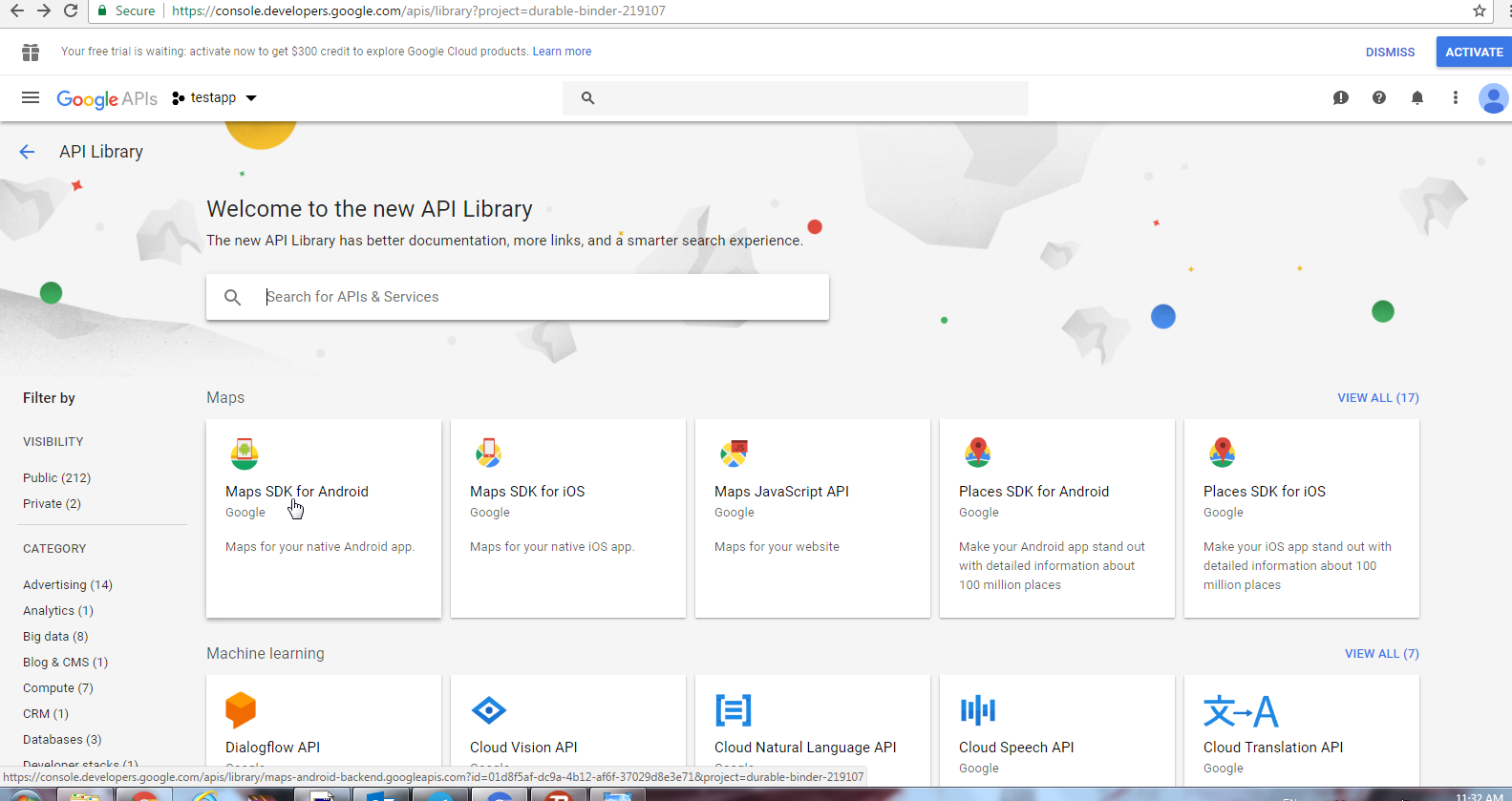Filter by Databases (3) category
1512x801 pixels.
click(62, 740)
